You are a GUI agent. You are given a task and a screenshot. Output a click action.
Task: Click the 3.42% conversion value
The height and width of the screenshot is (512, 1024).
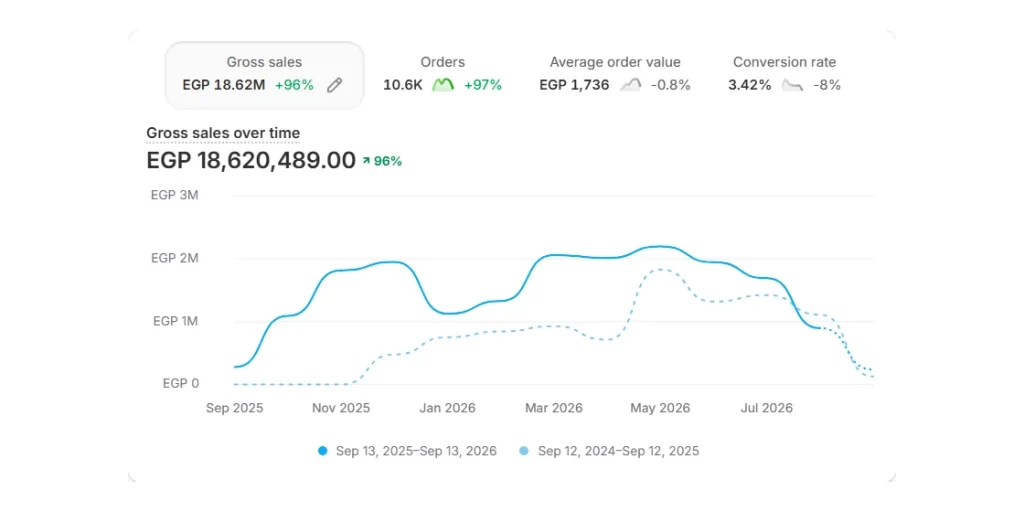pyautogui.click(x=749, y=85)
